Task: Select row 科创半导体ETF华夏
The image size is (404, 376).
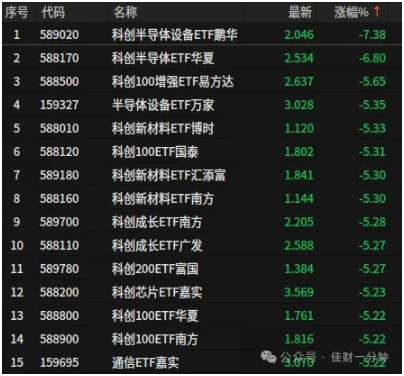Action: [x=202, y=58]
